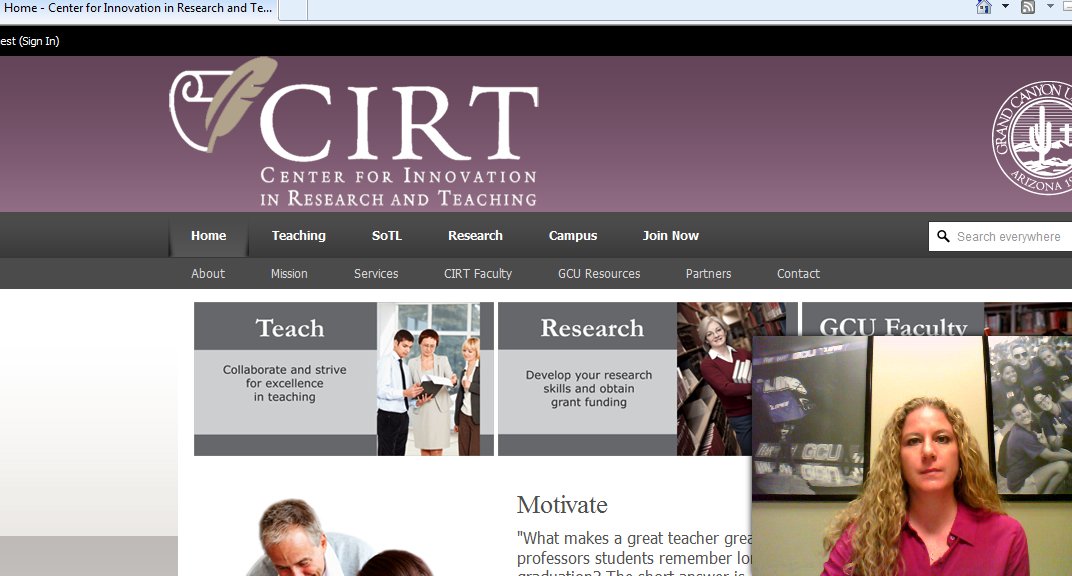Click the RSS feeds icon in the toolbar
This screenshot has width=1072, height=576.
tap(1028, 7)
